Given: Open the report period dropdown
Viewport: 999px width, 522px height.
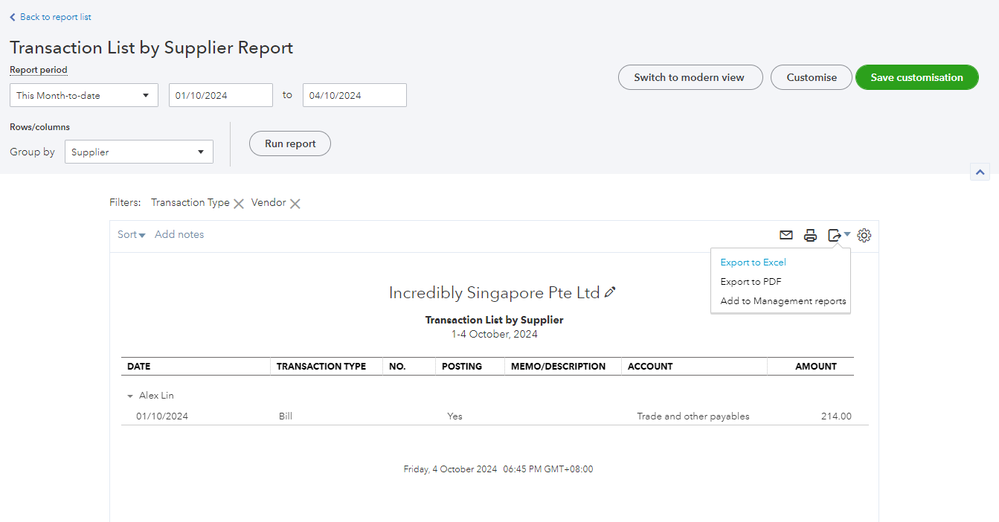Looking at the screenshot, I should tap(83, 95).
